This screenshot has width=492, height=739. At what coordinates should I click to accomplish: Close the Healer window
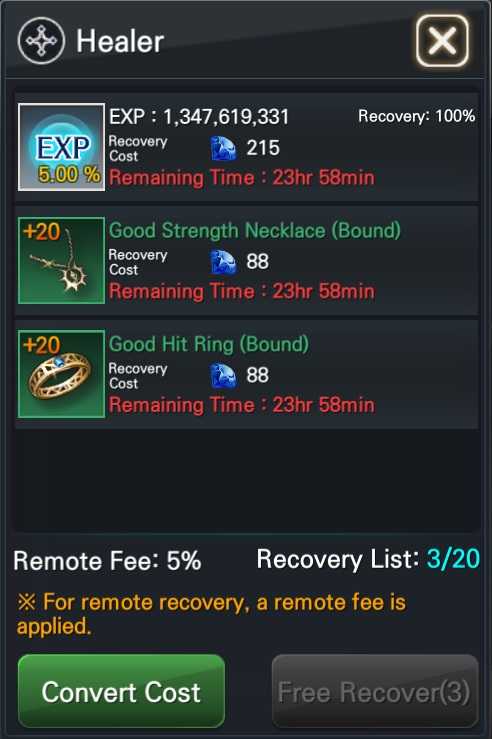point(442,41)
